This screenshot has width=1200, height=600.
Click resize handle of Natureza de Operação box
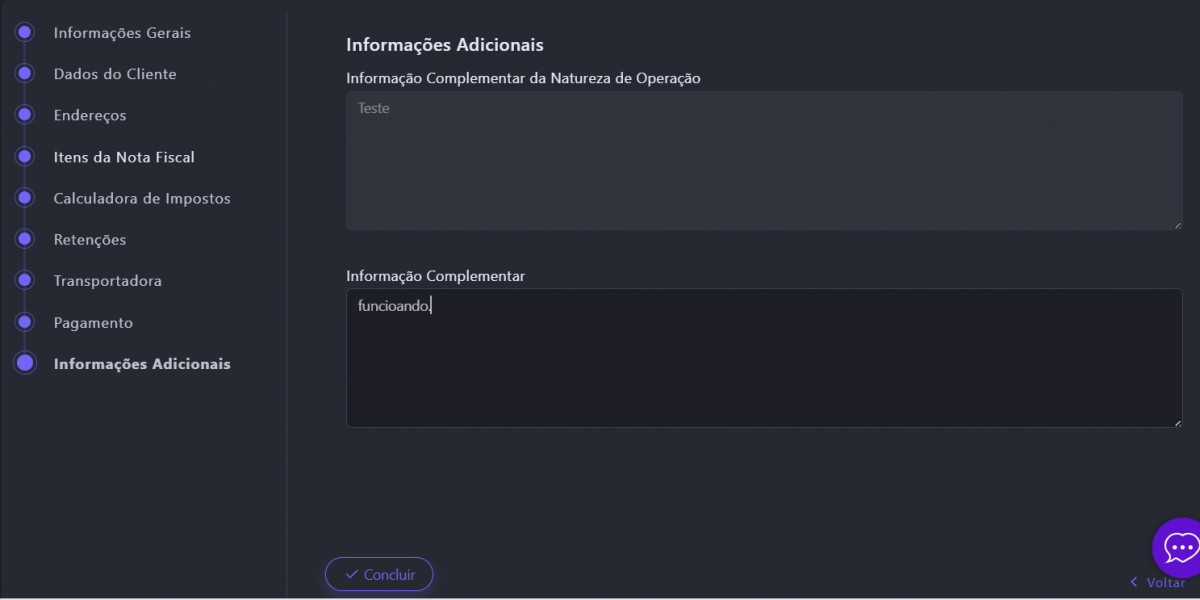tap(1177, 225)
